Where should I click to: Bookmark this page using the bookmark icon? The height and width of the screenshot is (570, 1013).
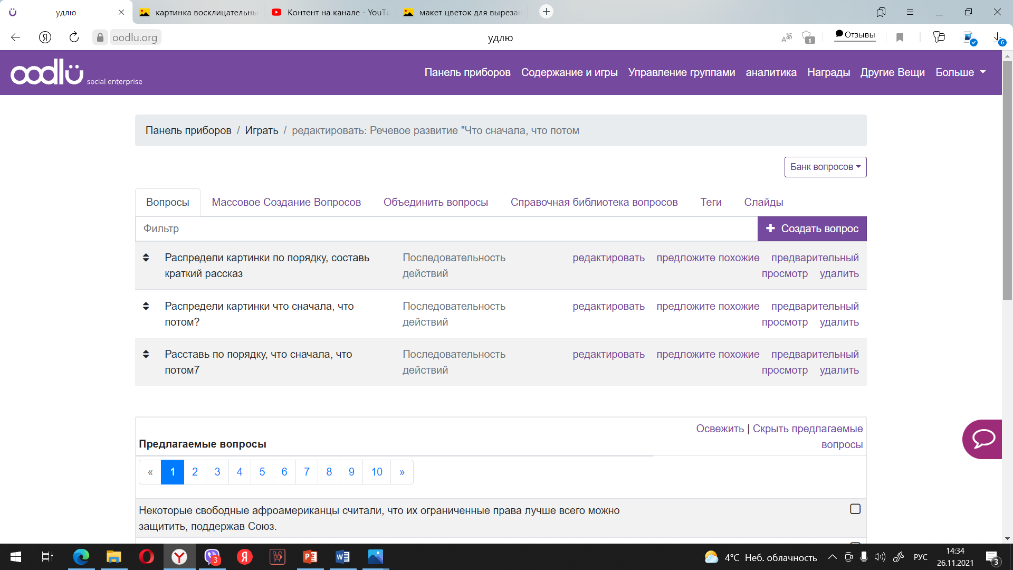(x=900, y=37)
